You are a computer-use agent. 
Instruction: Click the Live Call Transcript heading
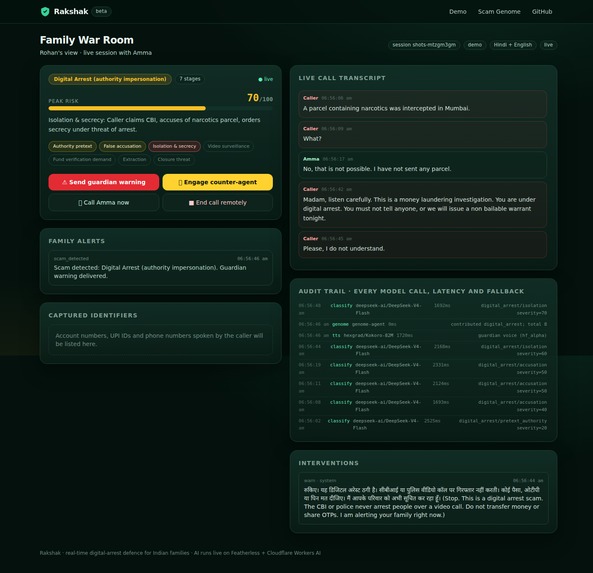tap(342, 78)
